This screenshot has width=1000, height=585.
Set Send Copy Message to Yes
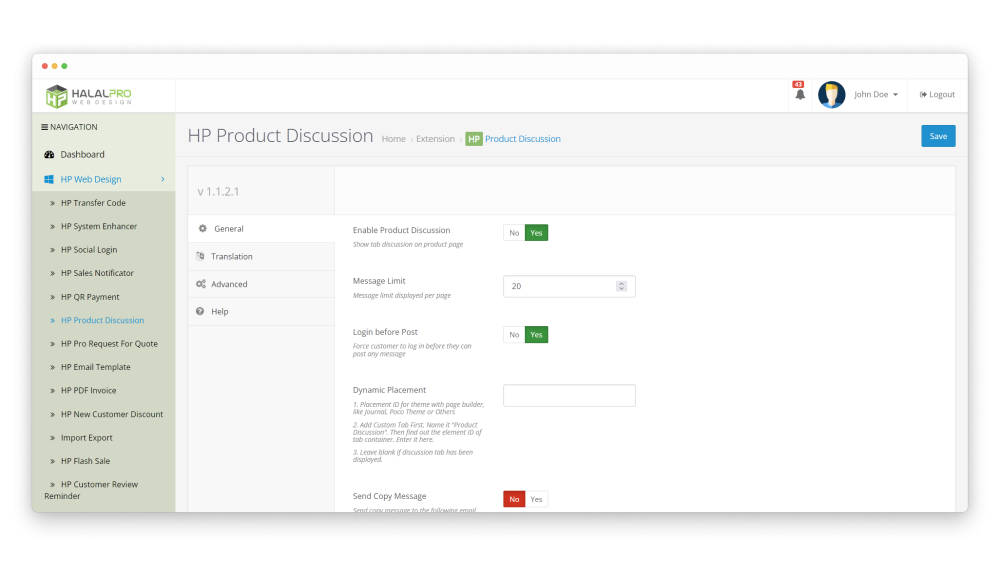tap(537, 499)
